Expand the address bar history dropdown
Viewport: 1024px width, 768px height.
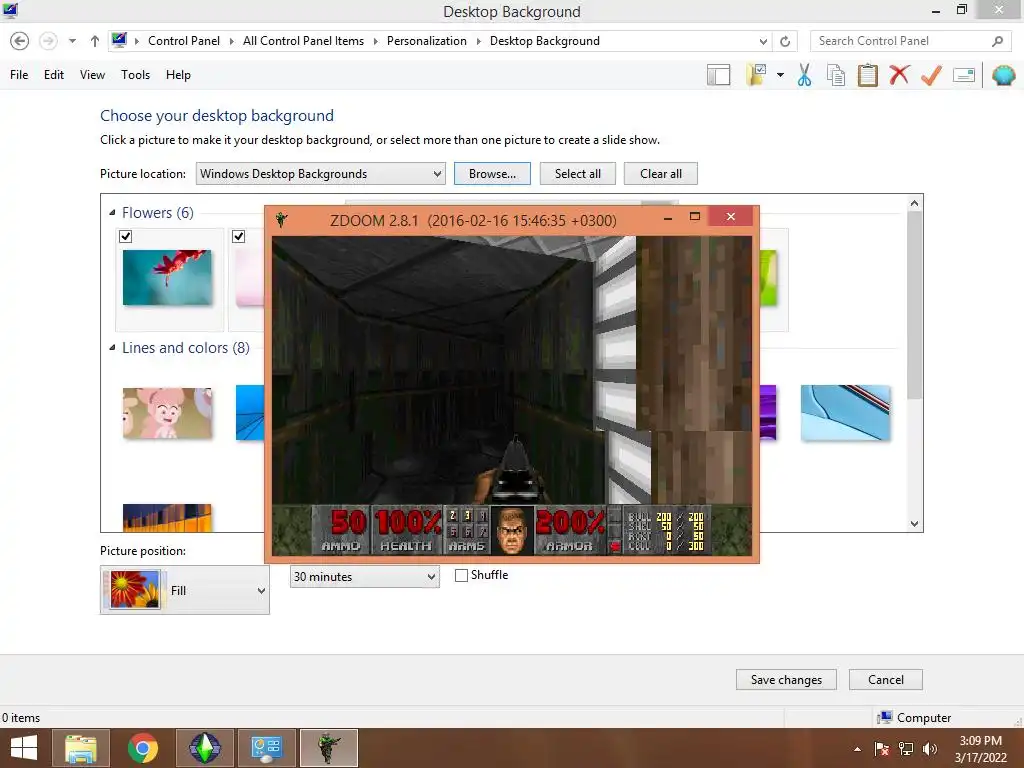pos(763,41)
